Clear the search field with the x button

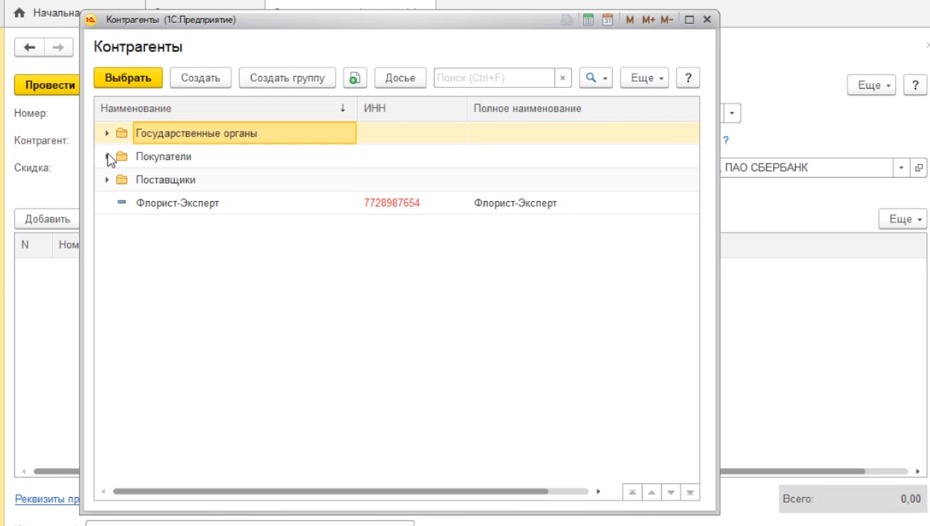tap(563, 78)
